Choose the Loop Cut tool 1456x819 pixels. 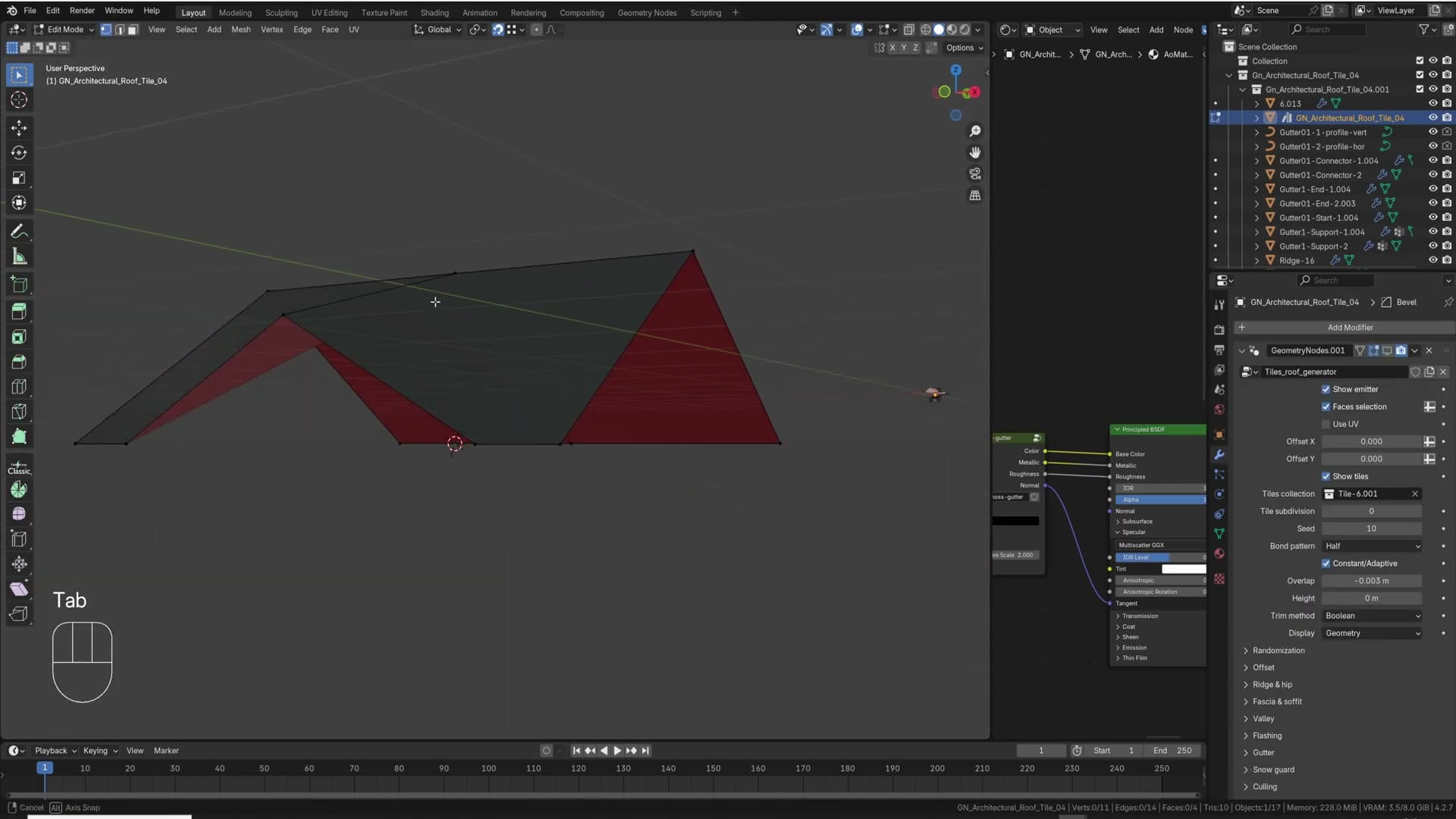coord(19,386)
